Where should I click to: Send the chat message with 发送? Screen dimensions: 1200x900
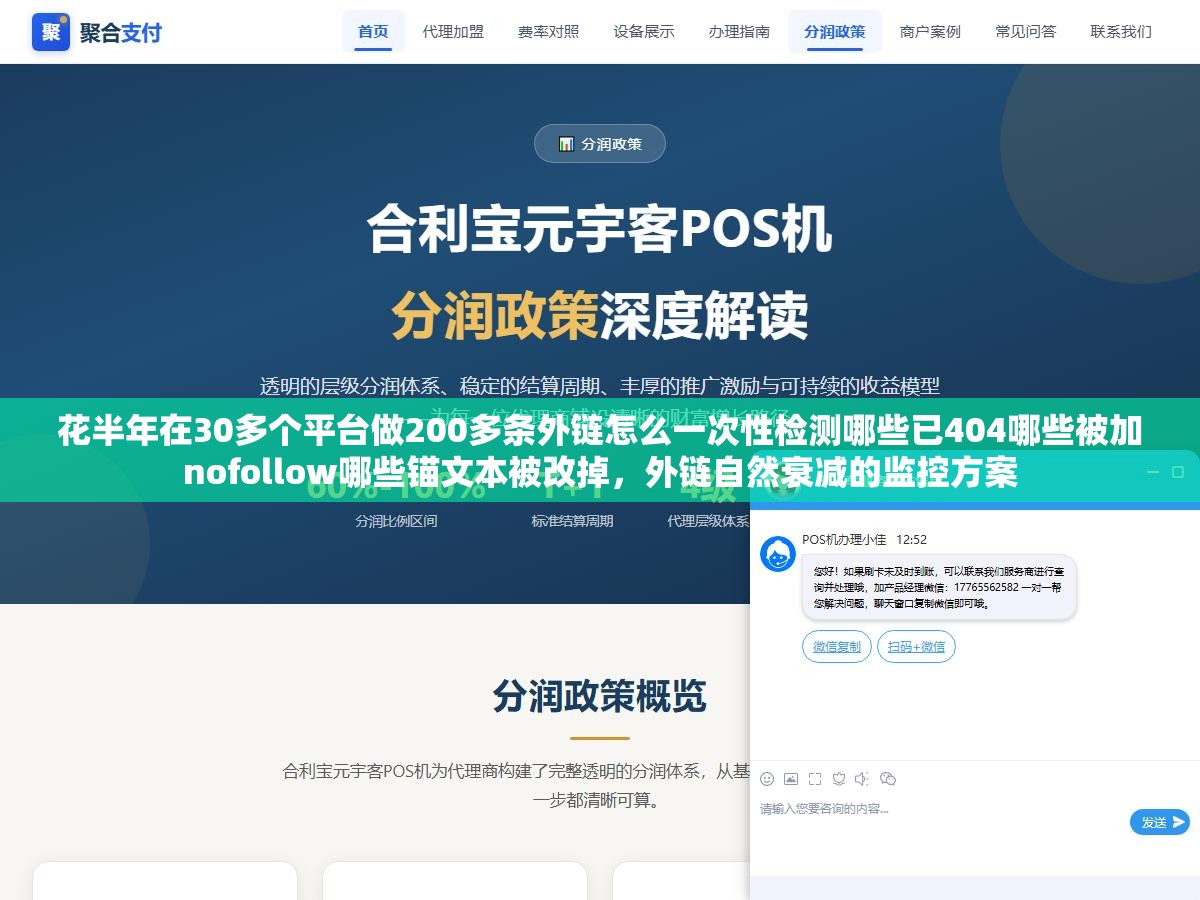tap(1160, 822)
